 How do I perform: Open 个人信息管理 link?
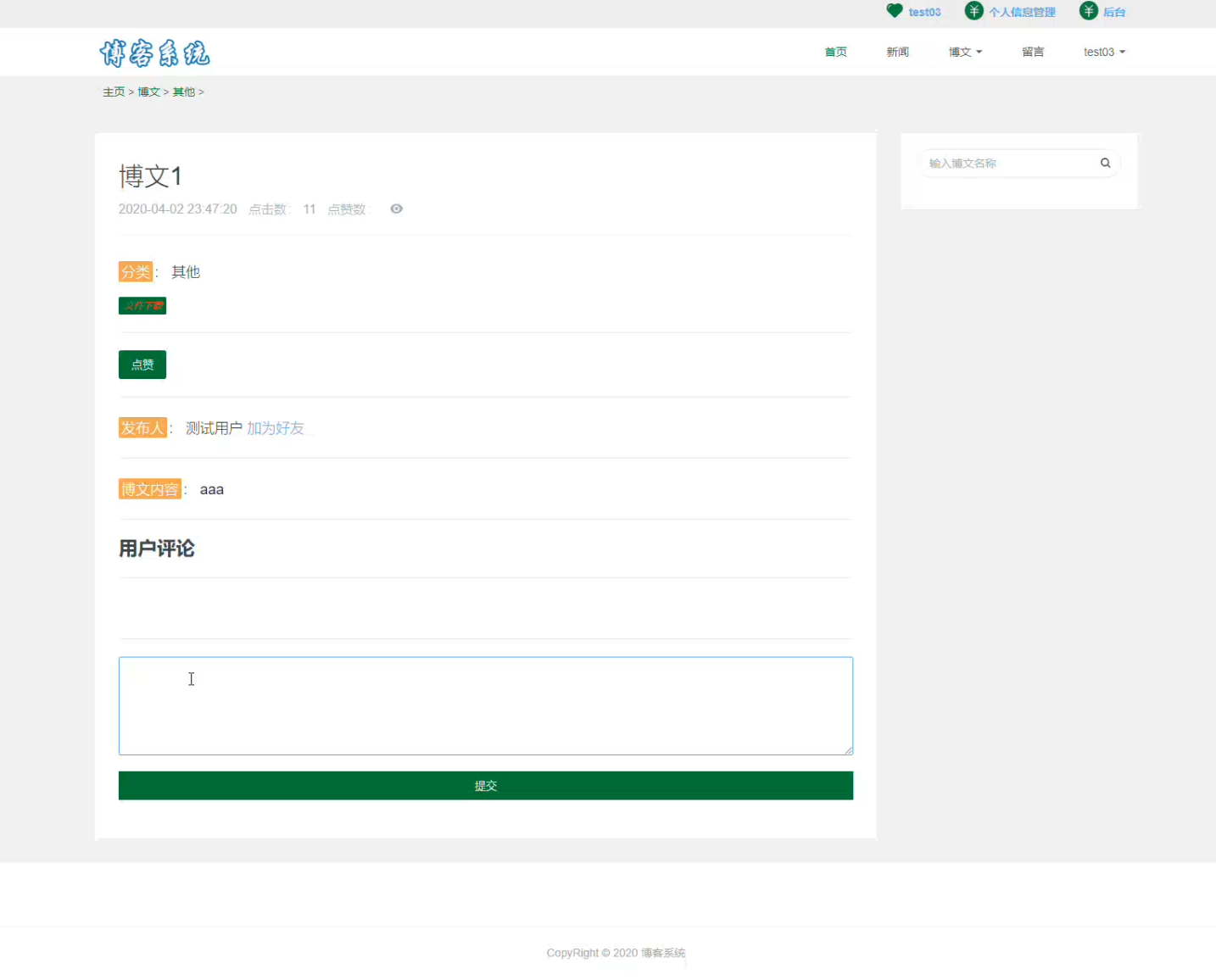(1022, 12)
